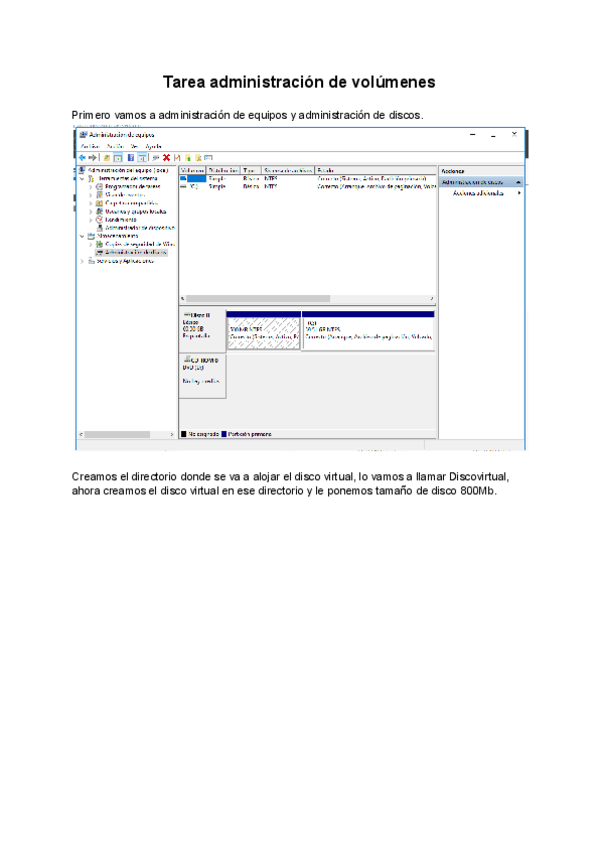Viewport: 600px width, 848px height.
Task: Open the Archivo menu
Action: [90, 146]
